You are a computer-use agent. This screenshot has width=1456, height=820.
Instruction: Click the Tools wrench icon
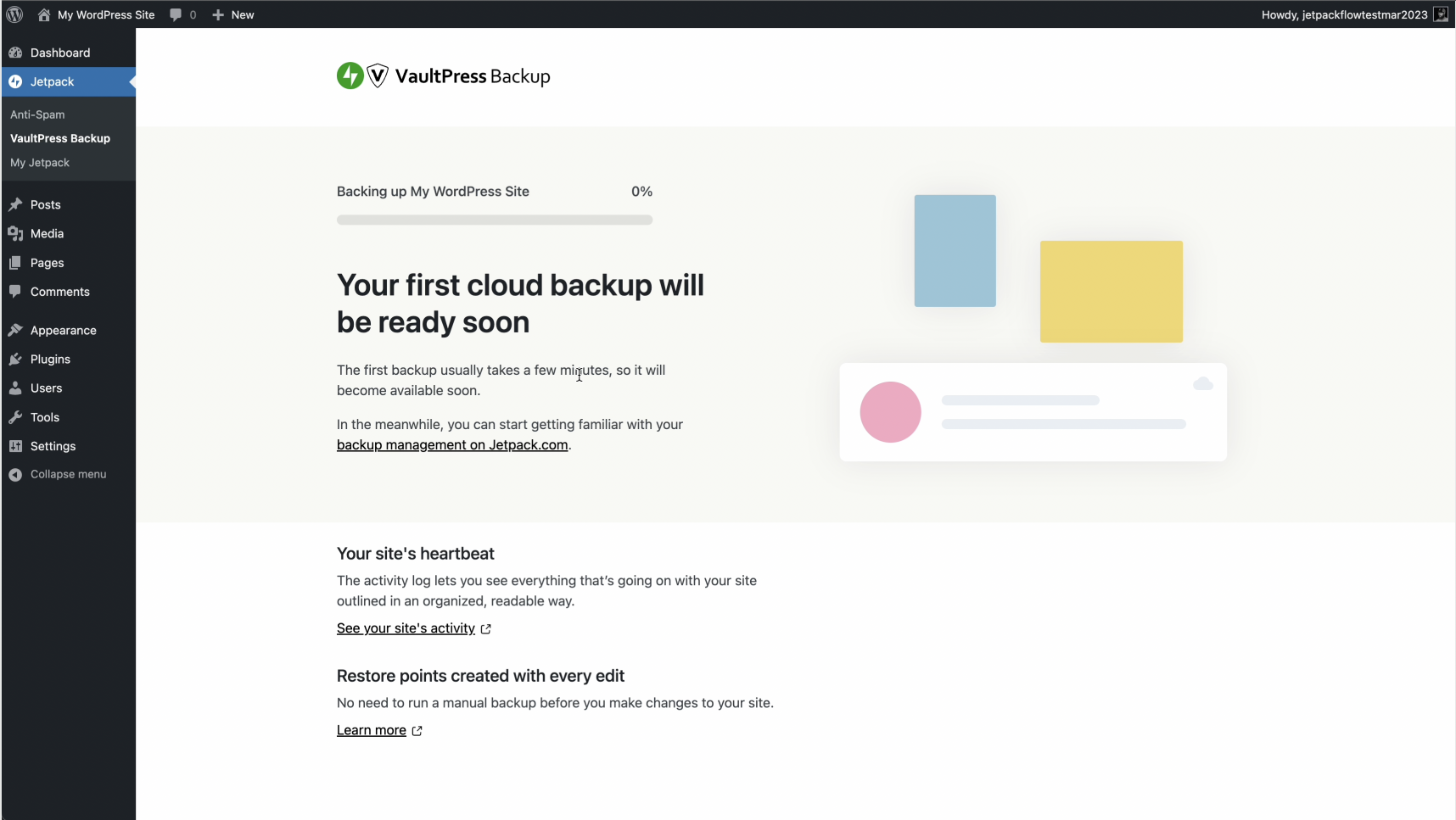pos(15,417)
